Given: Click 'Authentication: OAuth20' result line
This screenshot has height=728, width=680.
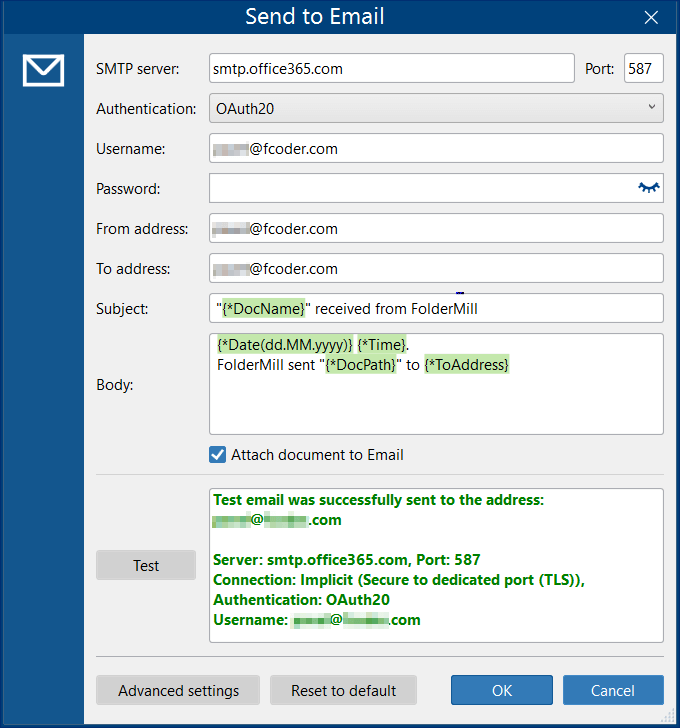Looking at the screenshot, I should click(x=301, y=599).
